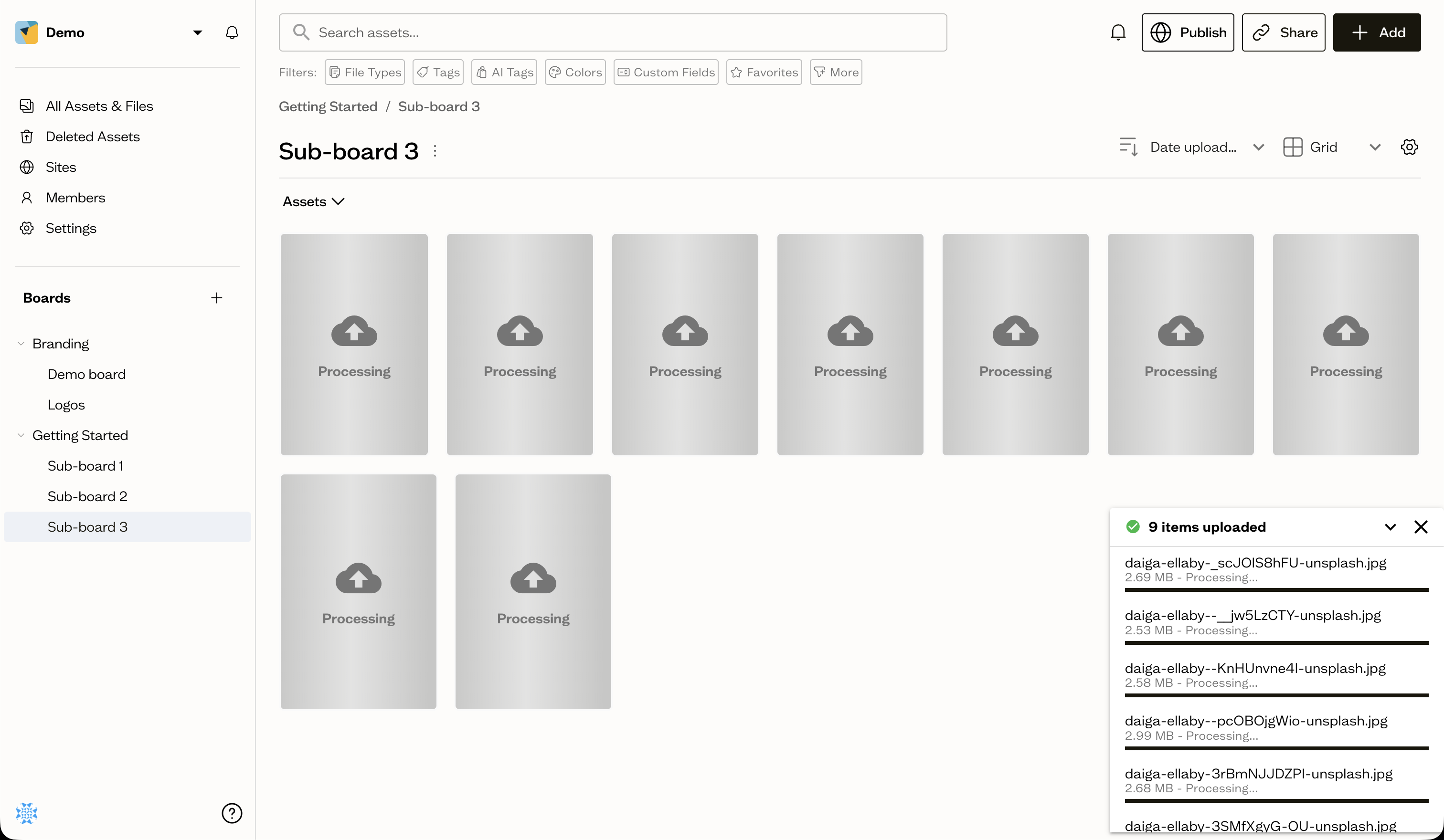
Task: Click progress bar of daiga-ellaby--KnHUnvne4I file
Action: click(x=1276, y=696)
